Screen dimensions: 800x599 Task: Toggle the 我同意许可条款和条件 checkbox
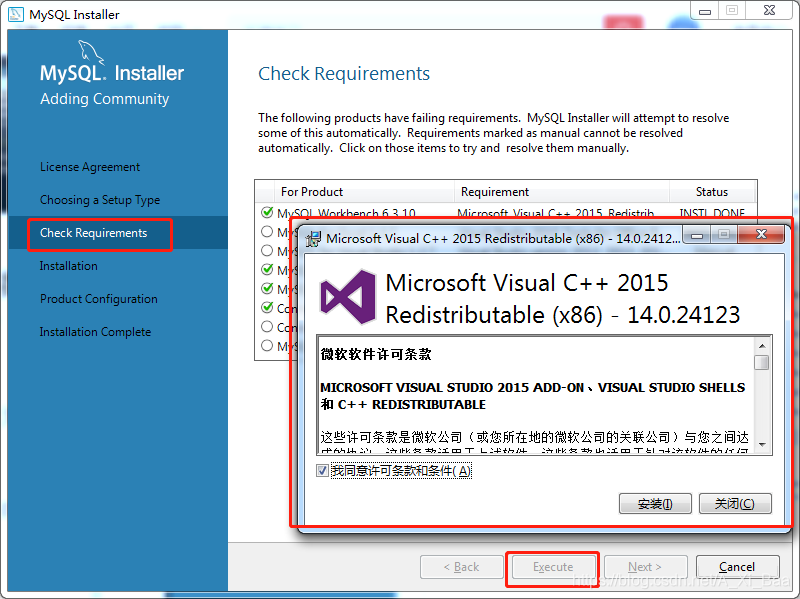click(322, 470)
